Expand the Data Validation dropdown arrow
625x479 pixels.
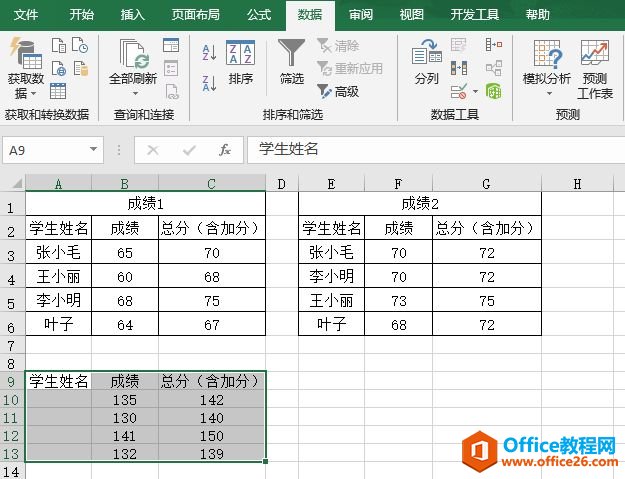click(x=475, y=92)
